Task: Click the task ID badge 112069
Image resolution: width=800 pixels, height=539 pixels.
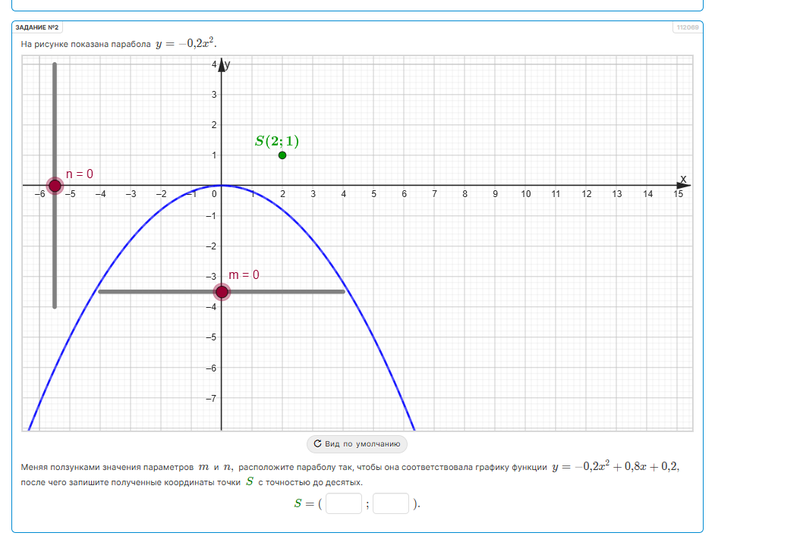Action: (687, 28)
